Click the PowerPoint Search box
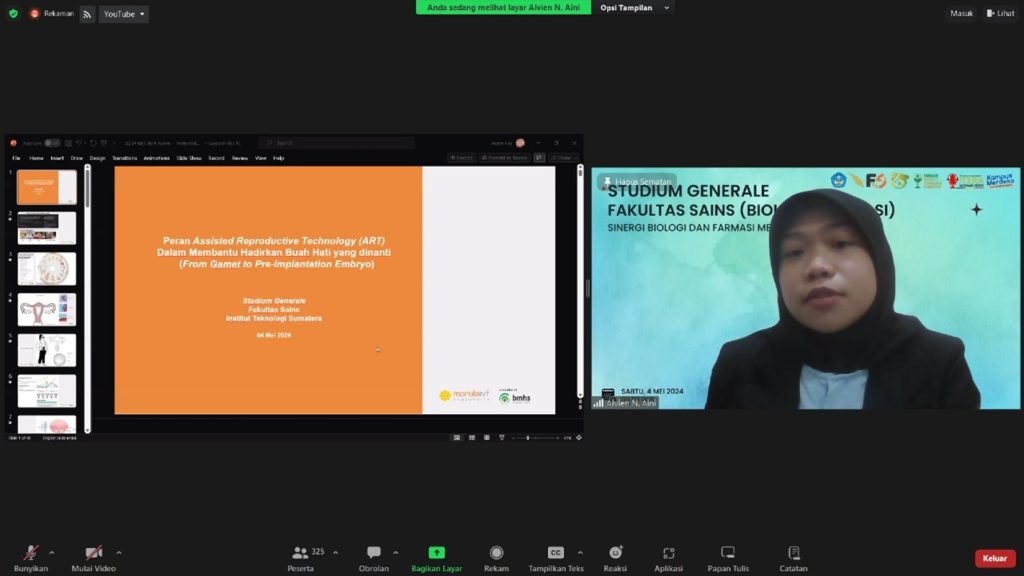This screenshot has height=576, width=1024. point(337,142)
